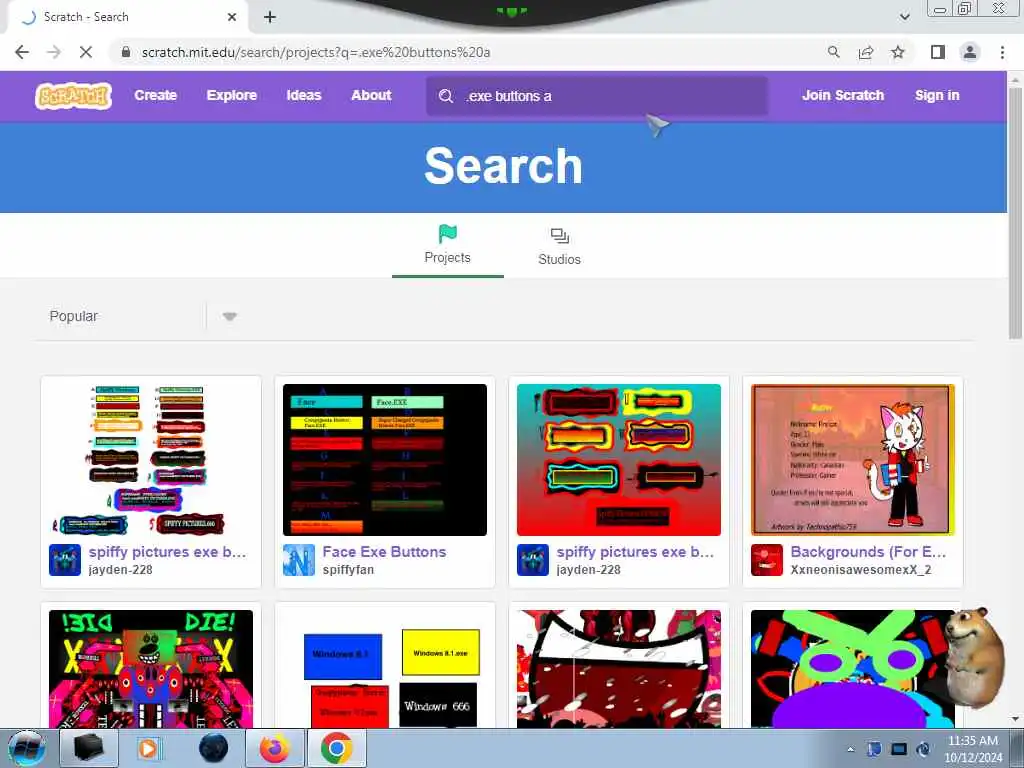Click the Scratch logo
This screenshot has width=1024, height=768.
click(x=73, y=96)
